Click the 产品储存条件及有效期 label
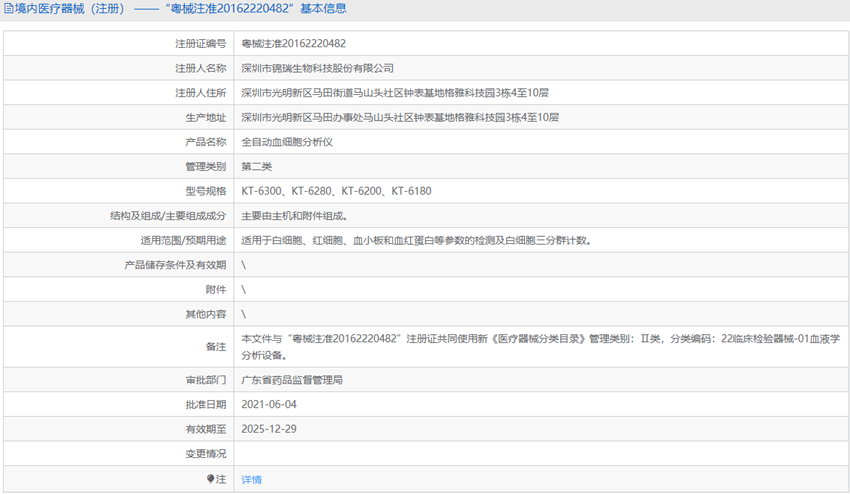Image resolution: width=850 pixels, height=494 pixels. tap(175, 265)
